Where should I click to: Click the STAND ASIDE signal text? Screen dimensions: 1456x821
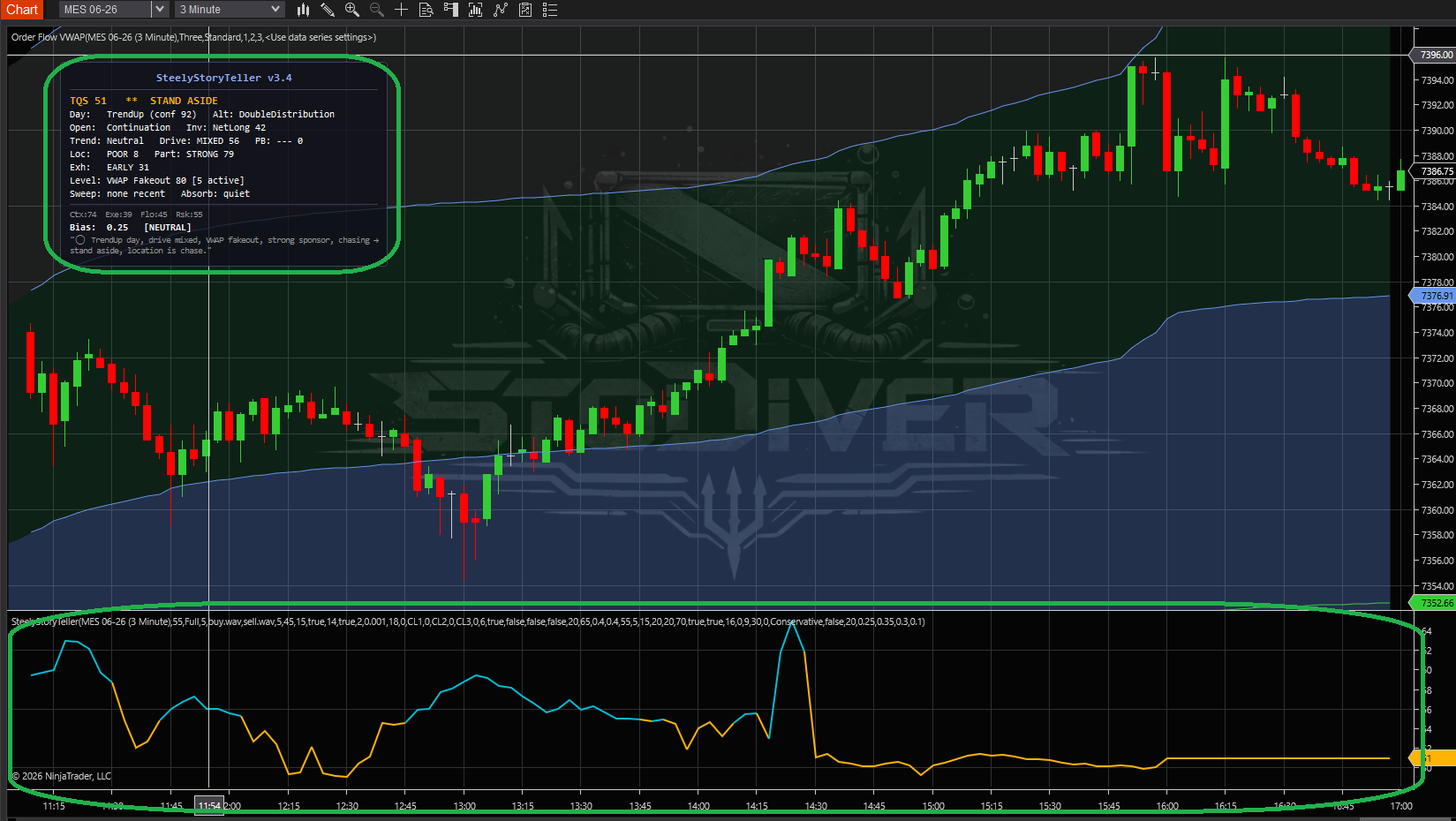click(184, 101)
